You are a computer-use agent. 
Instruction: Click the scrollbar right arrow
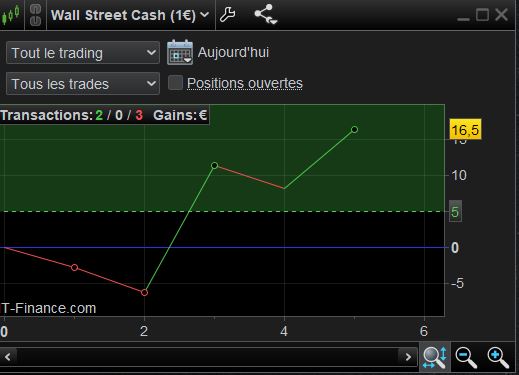408,357
